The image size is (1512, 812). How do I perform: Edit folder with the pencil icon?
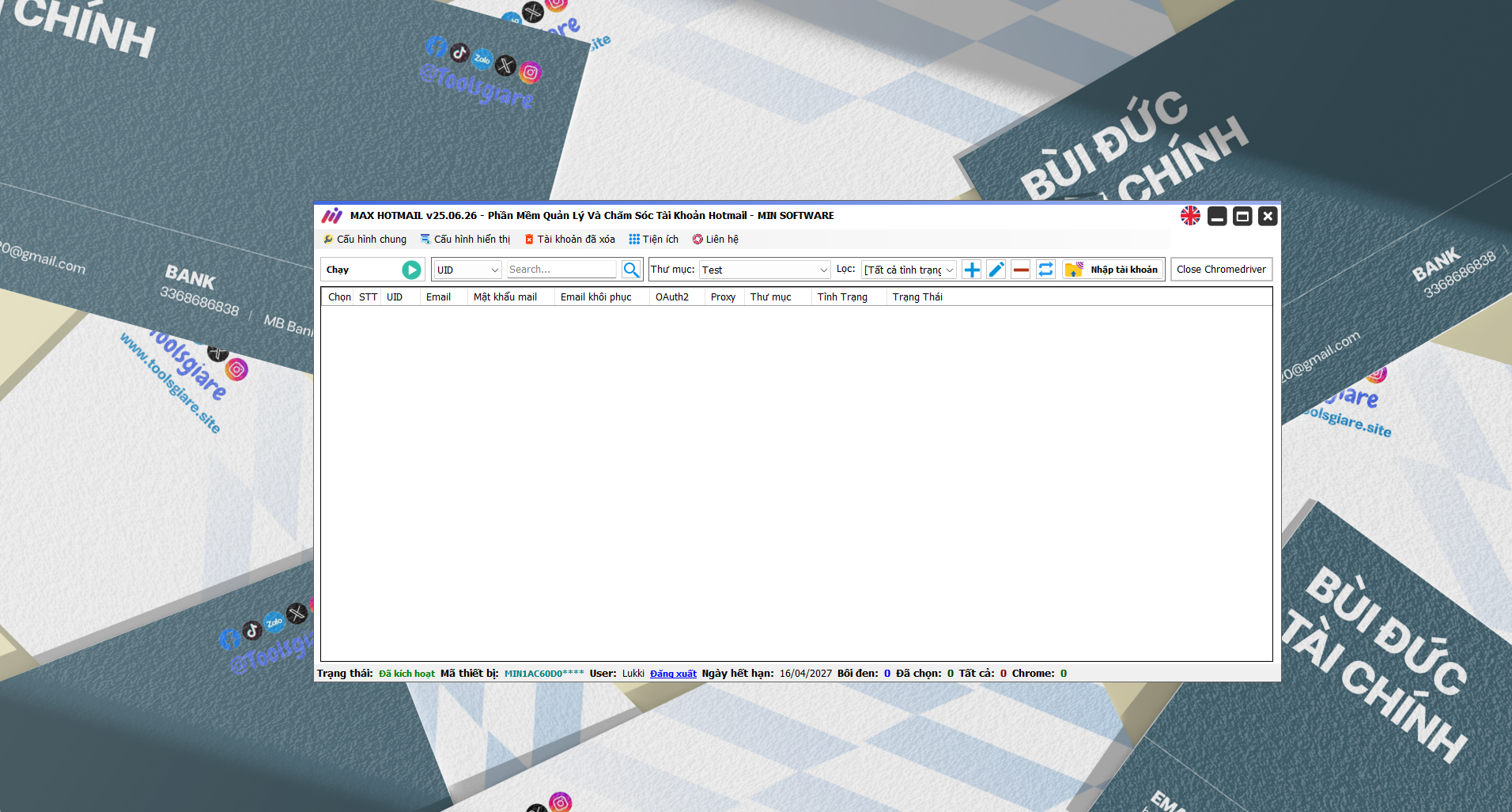pos(996,270)
